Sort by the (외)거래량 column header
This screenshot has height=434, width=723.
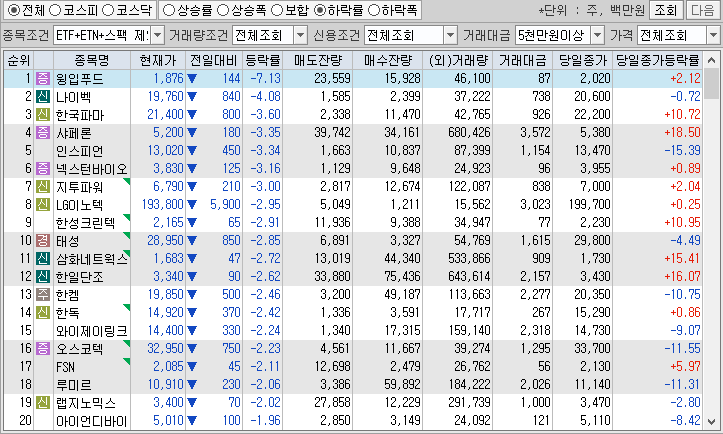pos(457,60)
